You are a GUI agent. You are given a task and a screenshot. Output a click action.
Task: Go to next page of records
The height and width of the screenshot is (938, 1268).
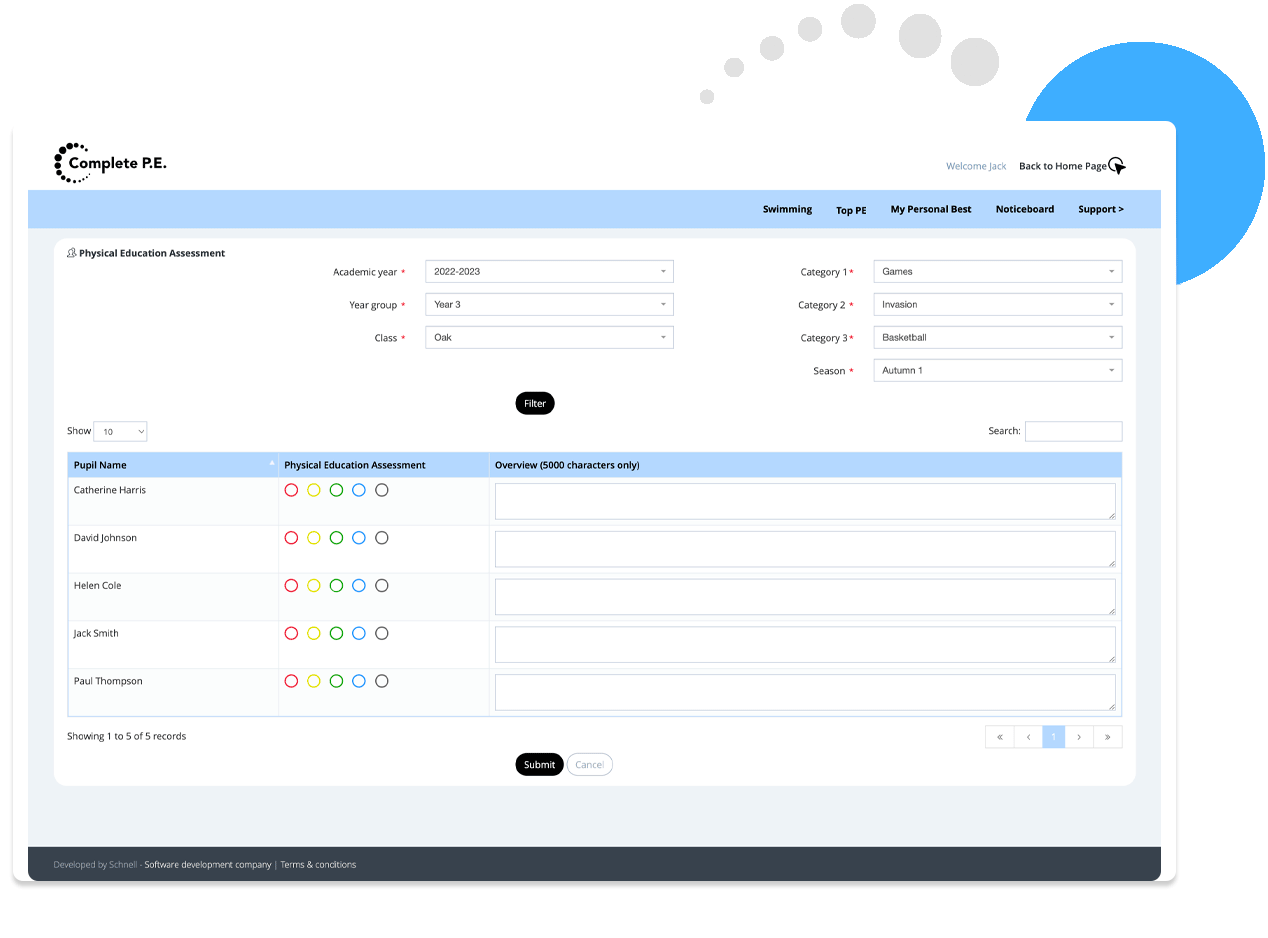click(x=1079, y=737)
